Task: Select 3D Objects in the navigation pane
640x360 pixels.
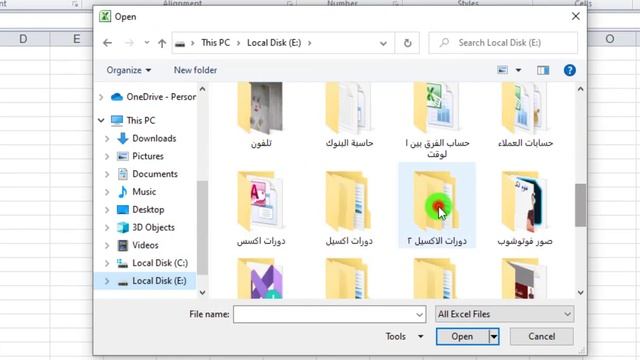Action: coord(146,227)
